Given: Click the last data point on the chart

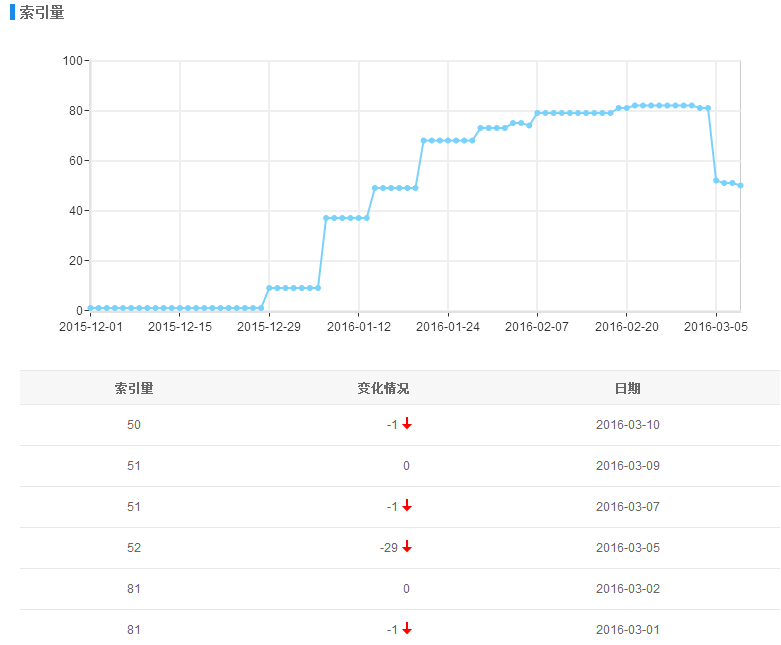Looking at the screenshot, I should tap(740, 185).
